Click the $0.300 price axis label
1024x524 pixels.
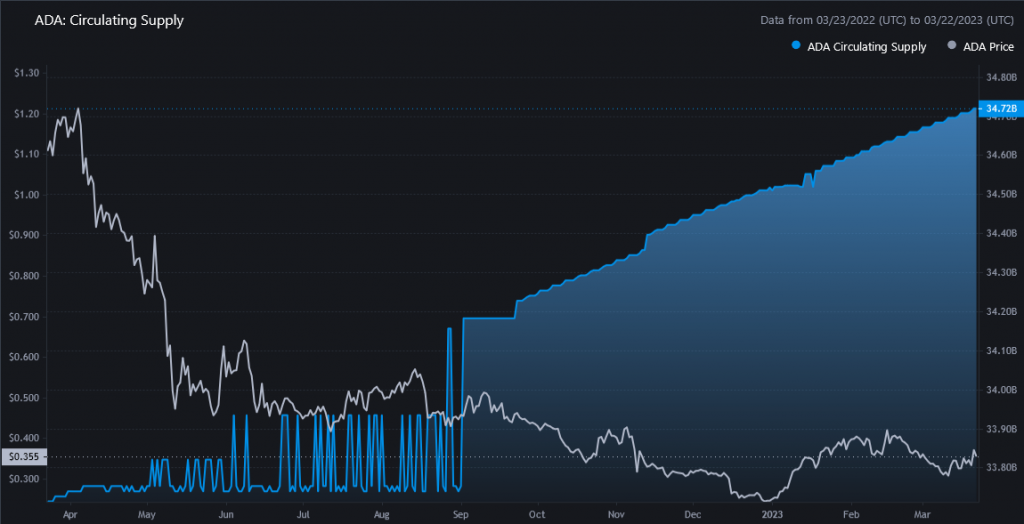pos(25,479)
